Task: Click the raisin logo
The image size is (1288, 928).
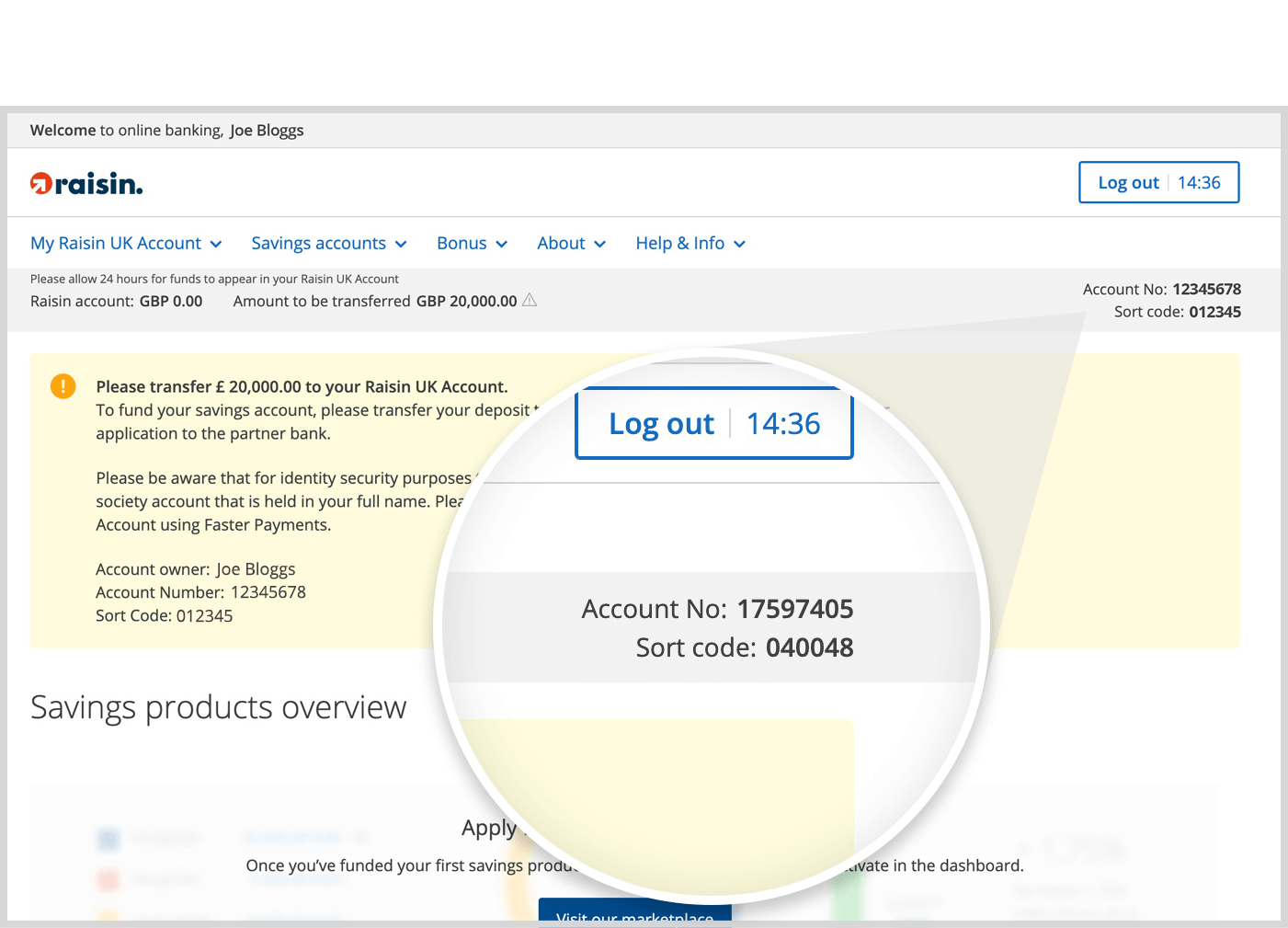Action: click(x=86, y=184)
